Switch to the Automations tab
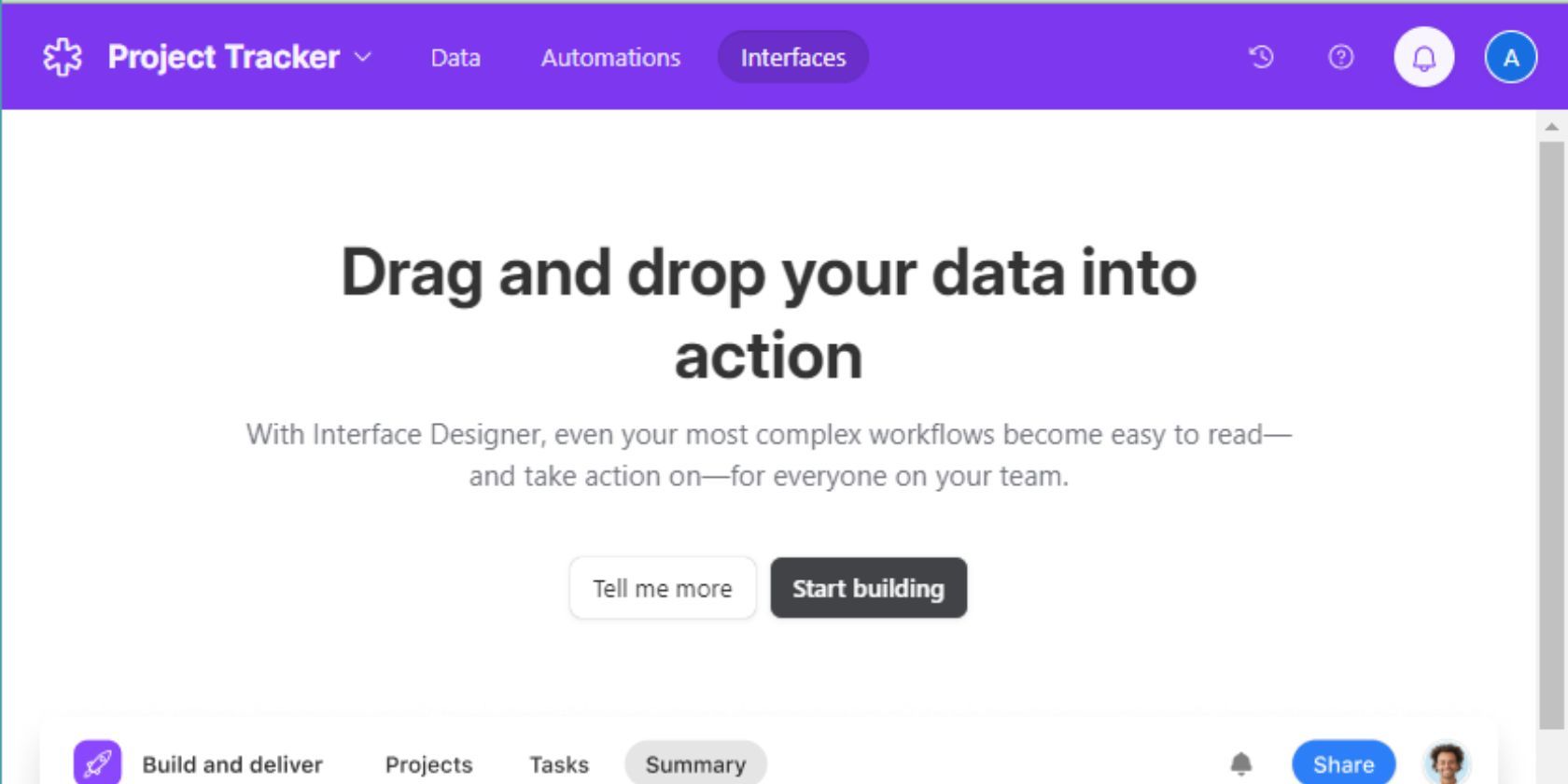This screenshot has width=1568, height=784. pyautogui.click(x=610, y=57)
